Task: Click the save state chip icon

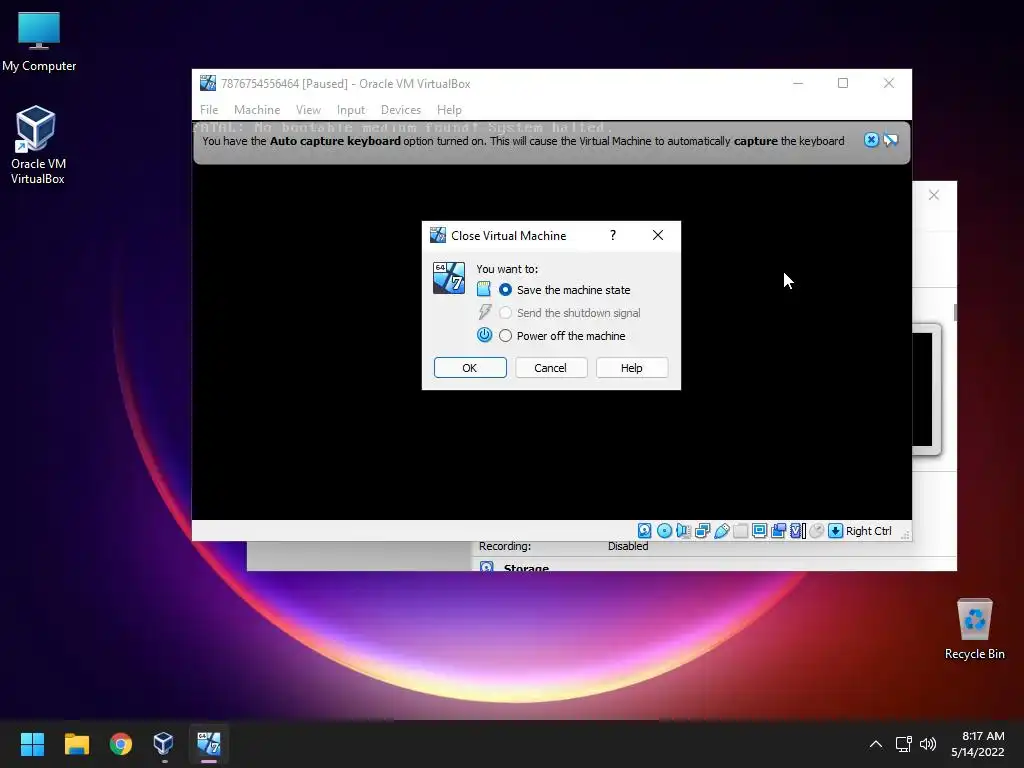Action: pos(483,289)
